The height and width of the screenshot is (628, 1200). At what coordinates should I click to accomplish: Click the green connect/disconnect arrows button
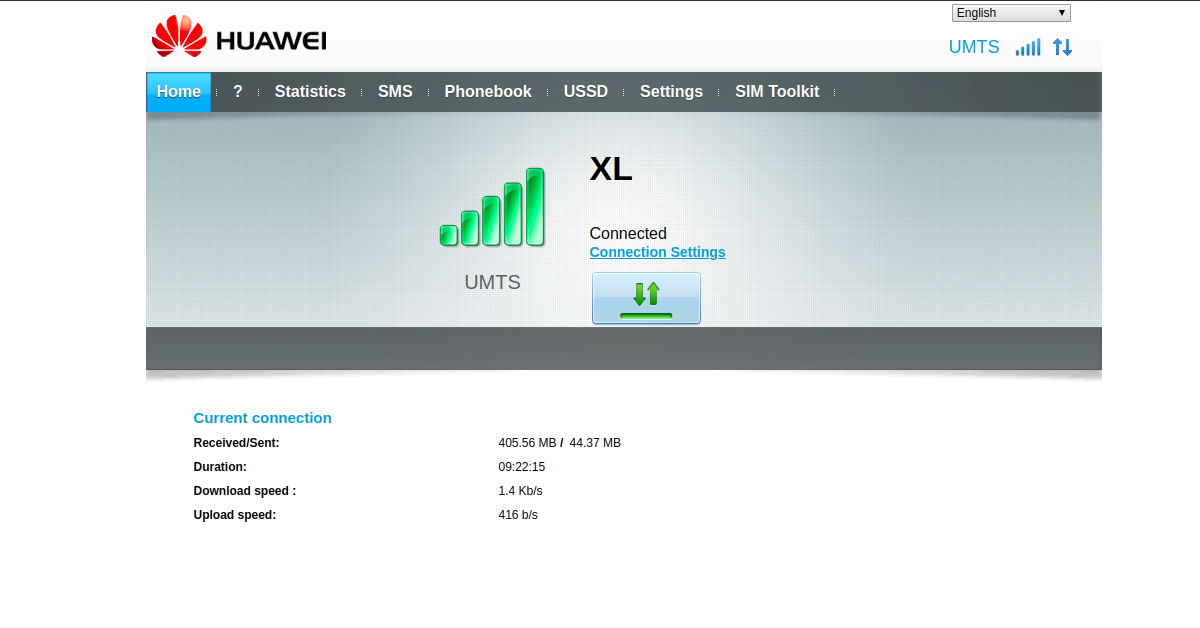(646, 298)
